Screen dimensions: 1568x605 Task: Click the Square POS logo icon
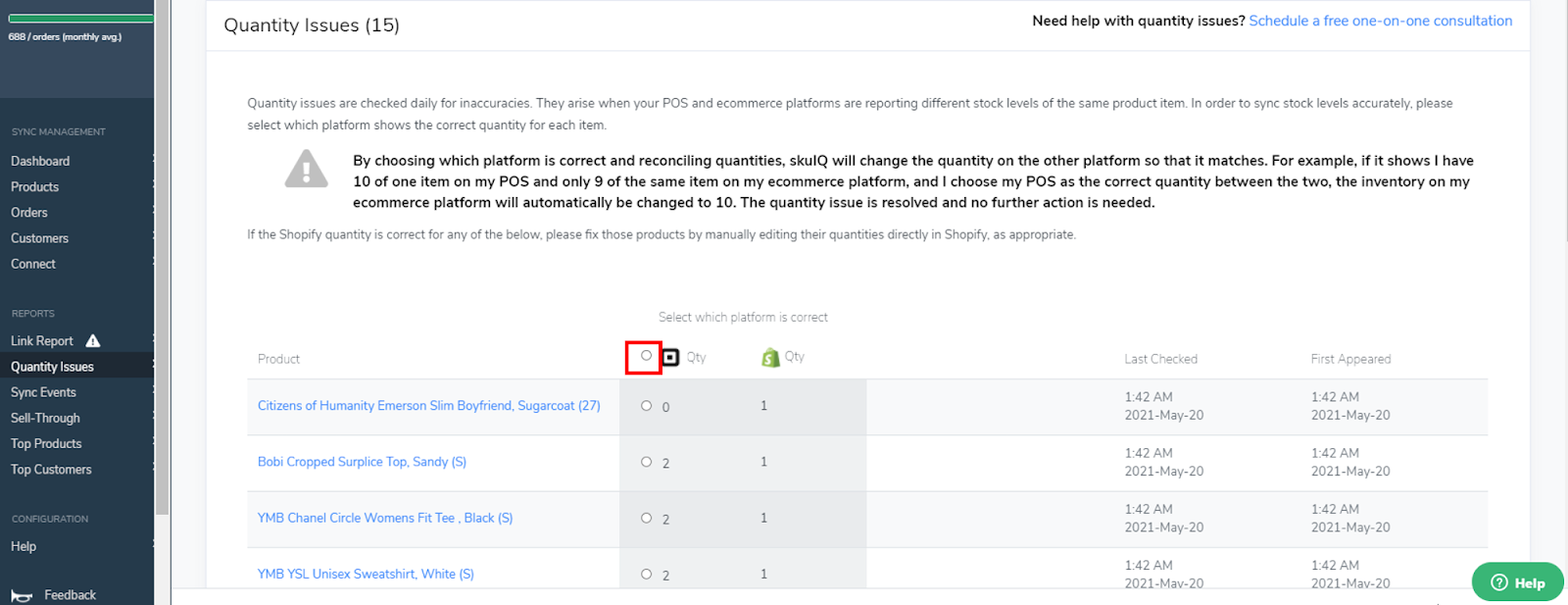[x=670, y=358]
